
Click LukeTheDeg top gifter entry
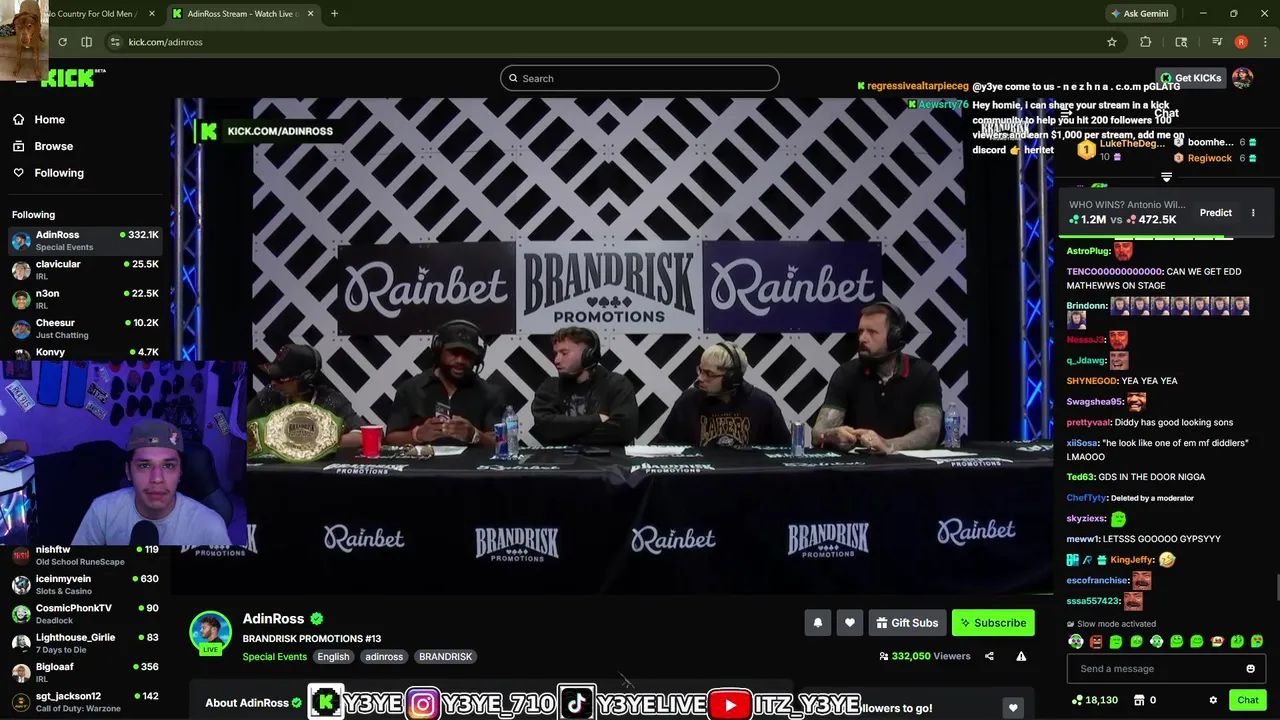(x=1121, y=149)
